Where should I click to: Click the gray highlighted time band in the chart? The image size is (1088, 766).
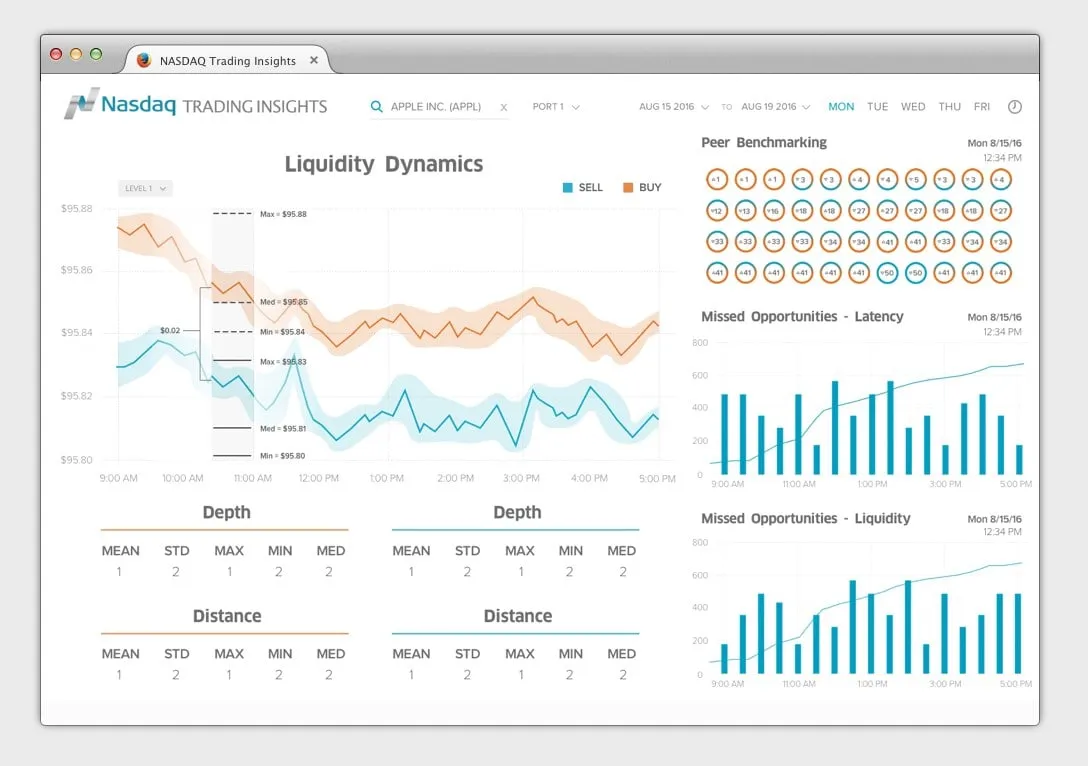tap(232, 333)
